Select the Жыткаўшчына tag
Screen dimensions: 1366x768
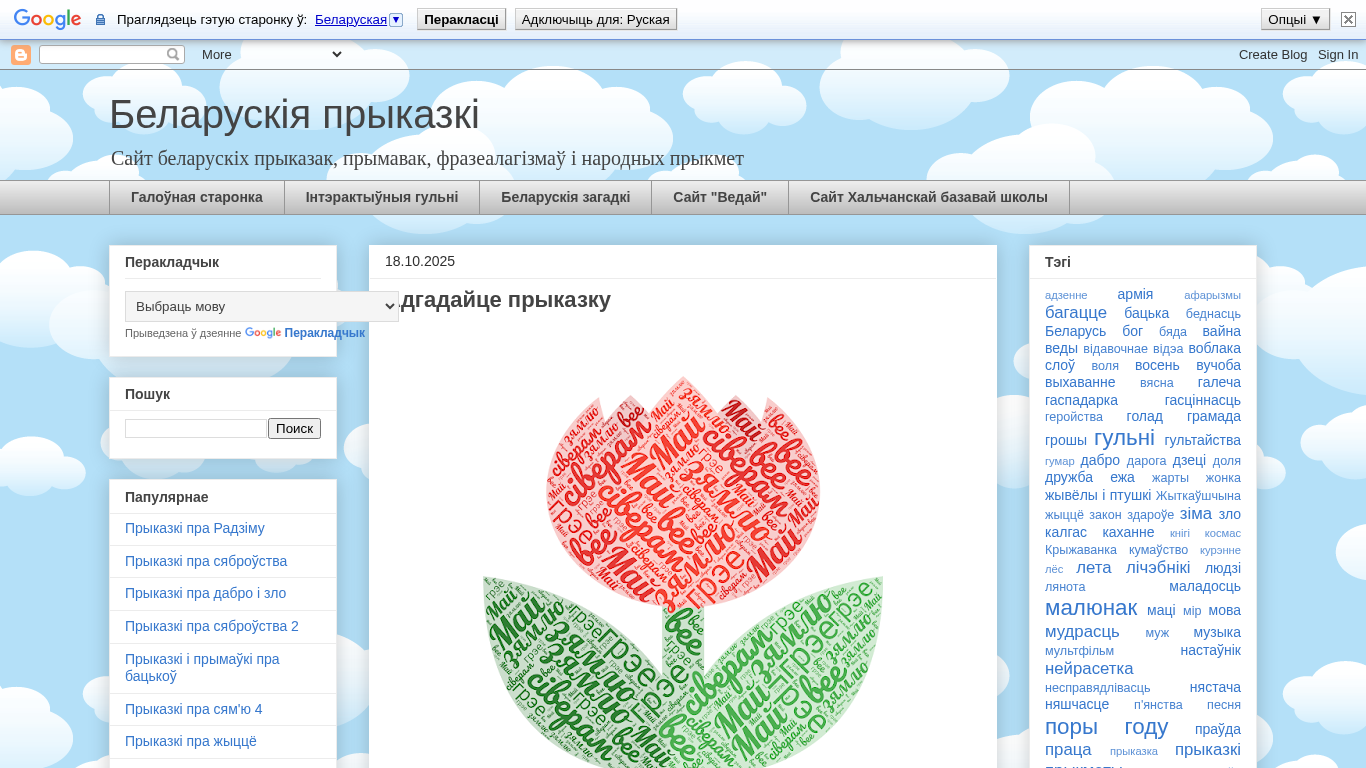click(1198, 496)
